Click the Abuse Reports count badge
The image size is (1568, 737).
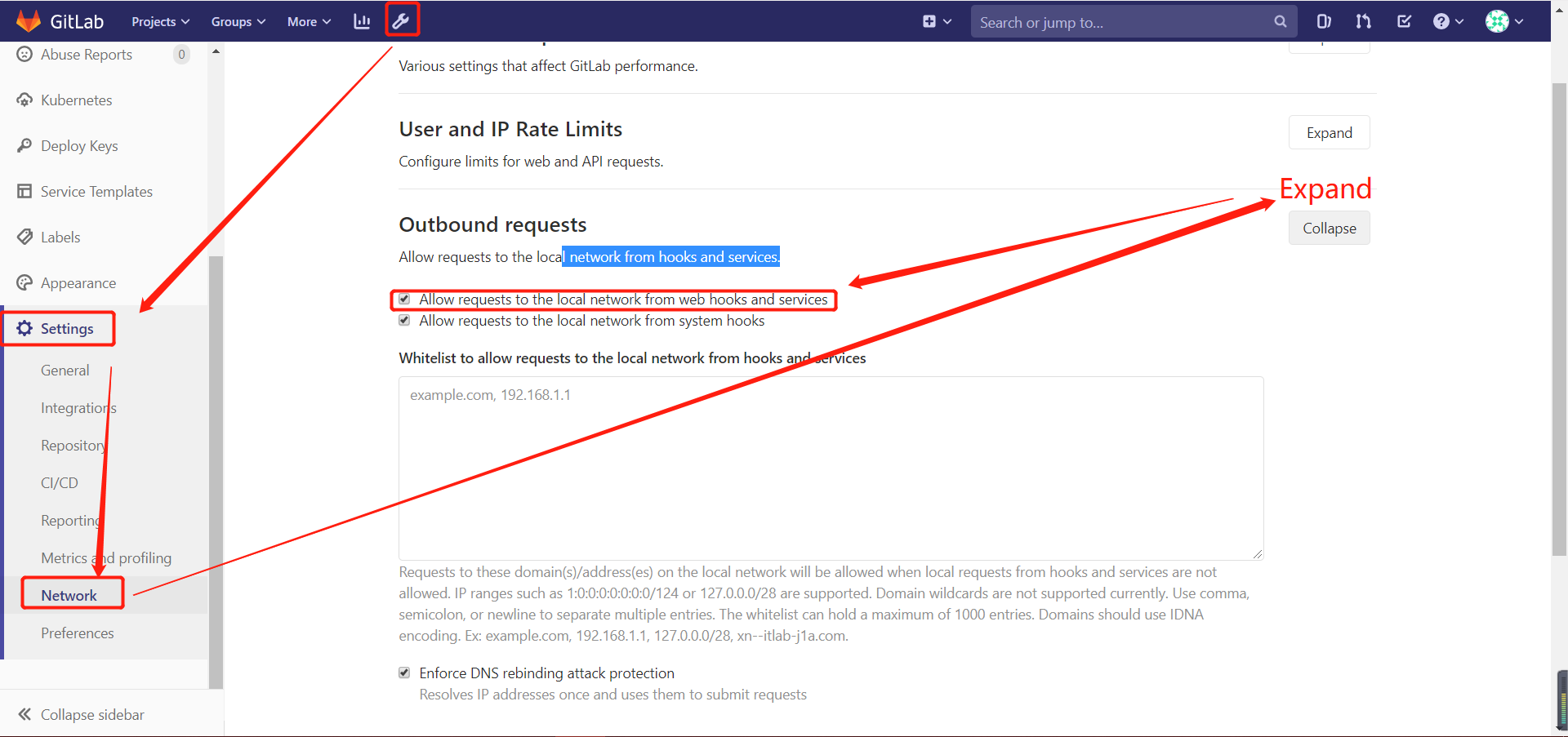[x=181, y=55]
